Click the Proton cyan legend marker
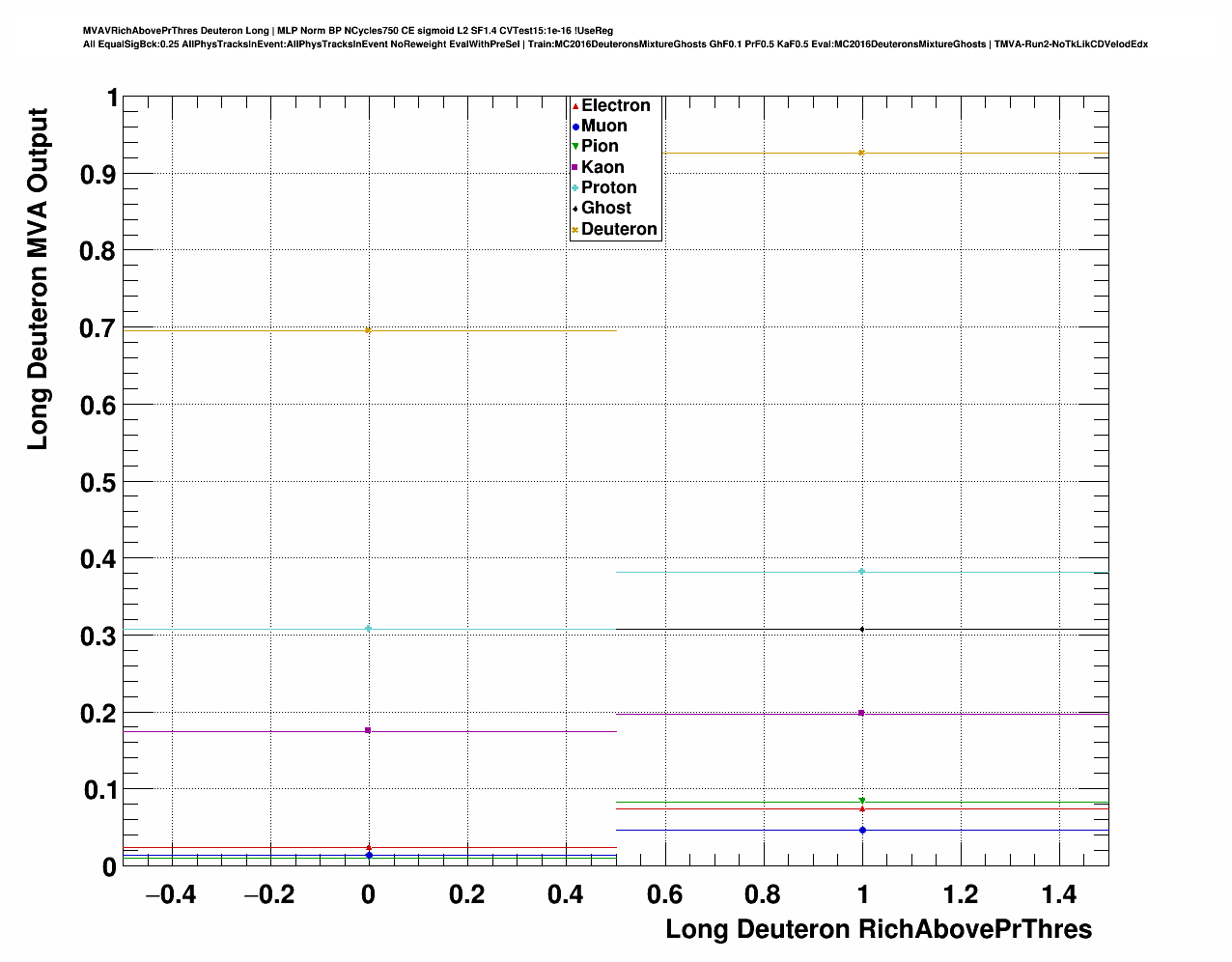 pos(575,188)
